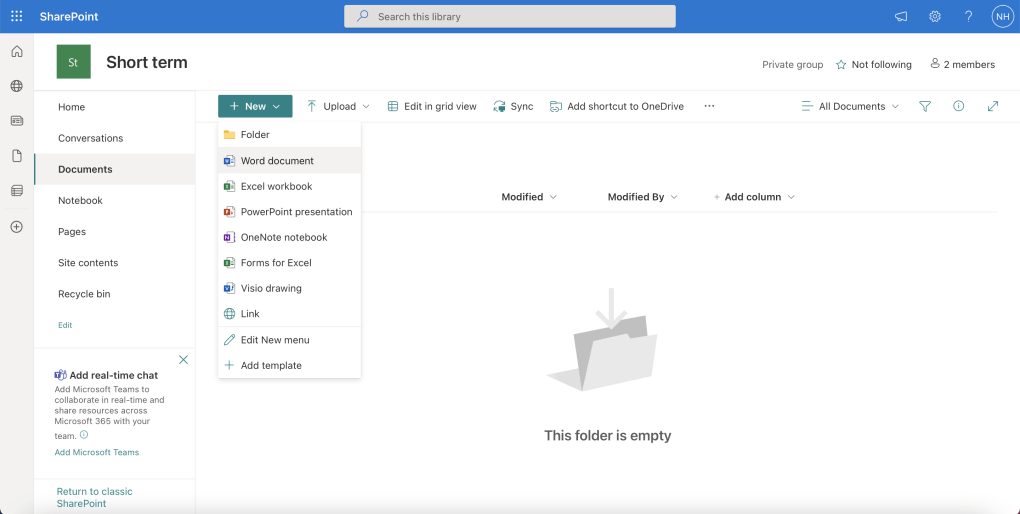Screen dimensions: 1020x514
Task: Choose Forms for Excel menu entry
Action: pos(289,263)
